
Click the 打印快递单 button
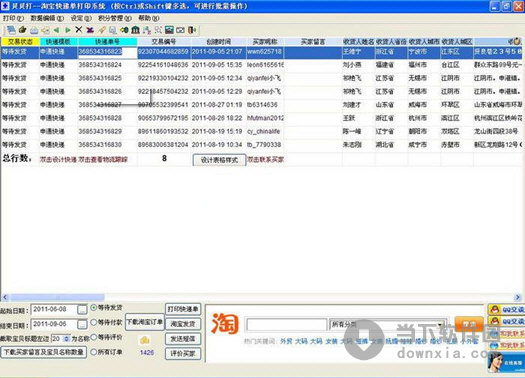tap(183, 309)
